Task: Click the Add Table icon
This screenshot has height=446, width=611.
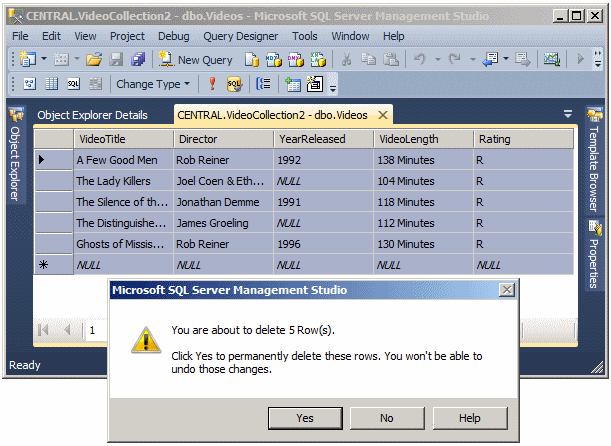Action: point(292,84)
